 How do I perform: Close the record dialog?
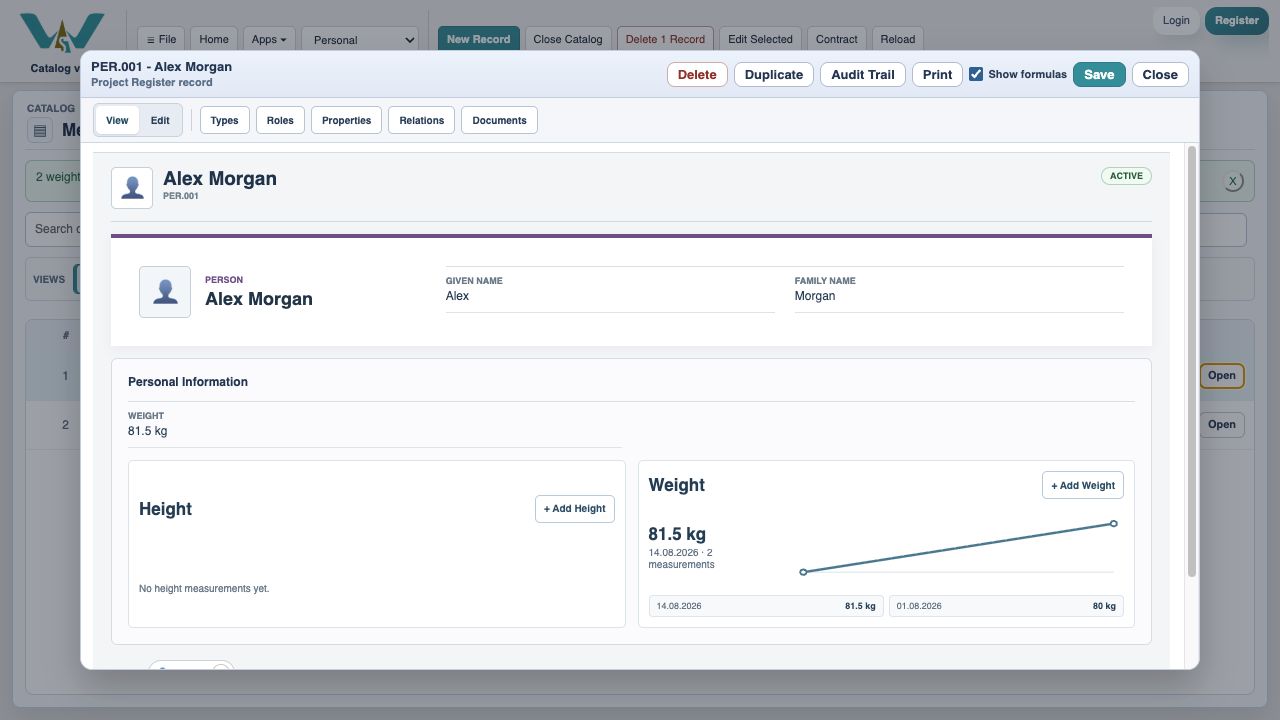(1160, 74)
